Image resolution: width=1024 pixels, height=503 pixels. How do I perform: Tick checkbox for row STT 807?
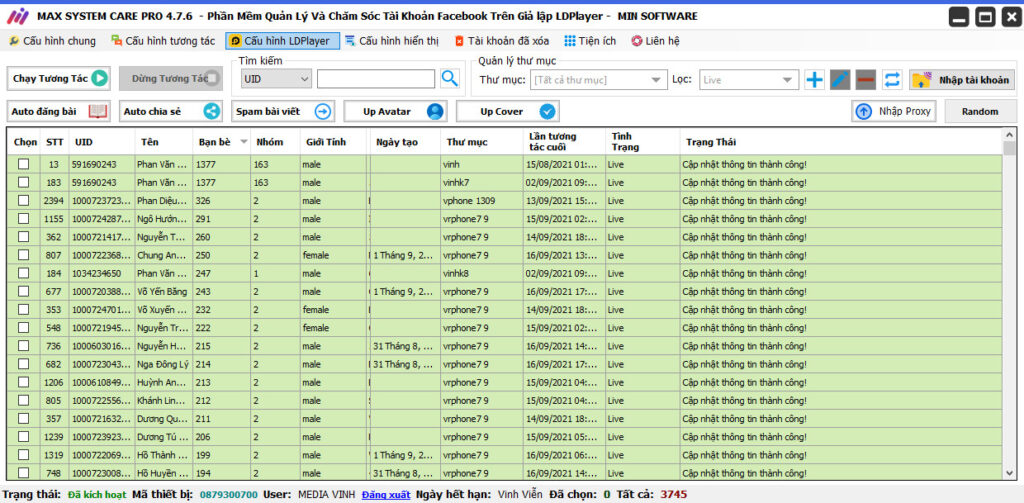point(24,255)
